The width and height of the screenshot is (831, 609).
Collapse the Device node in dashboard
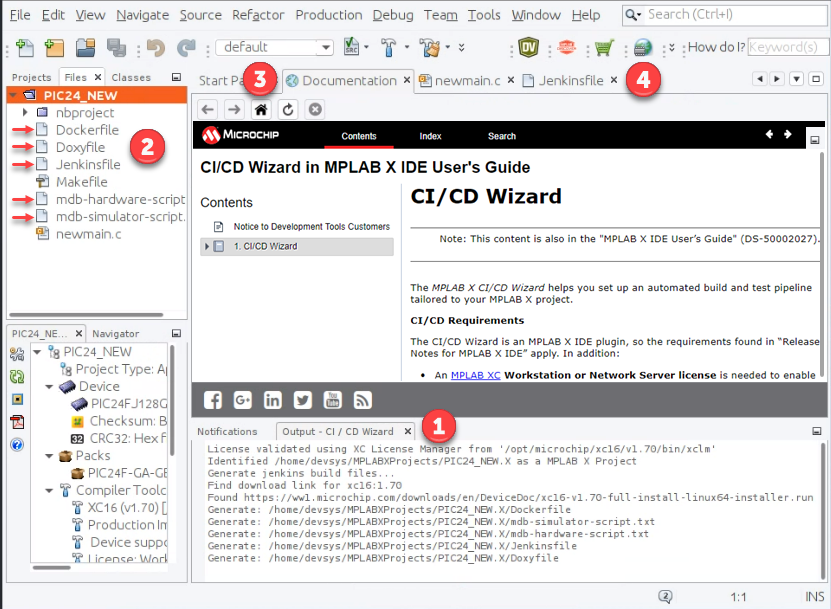pyautogui.click(x=50, y=386)
